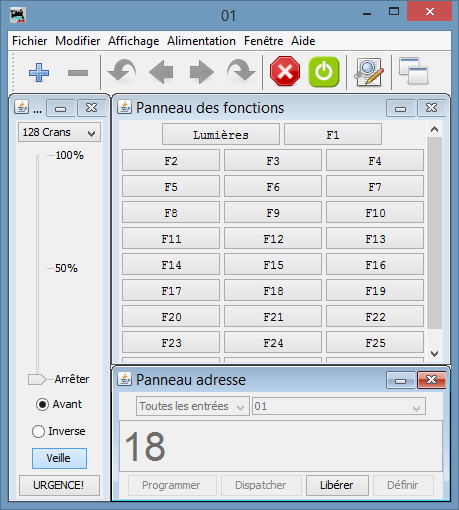This screenshot has width=459, height=510.
Task: Open the 128 Crans speed-step dropdown
Action: click(59, 132)
